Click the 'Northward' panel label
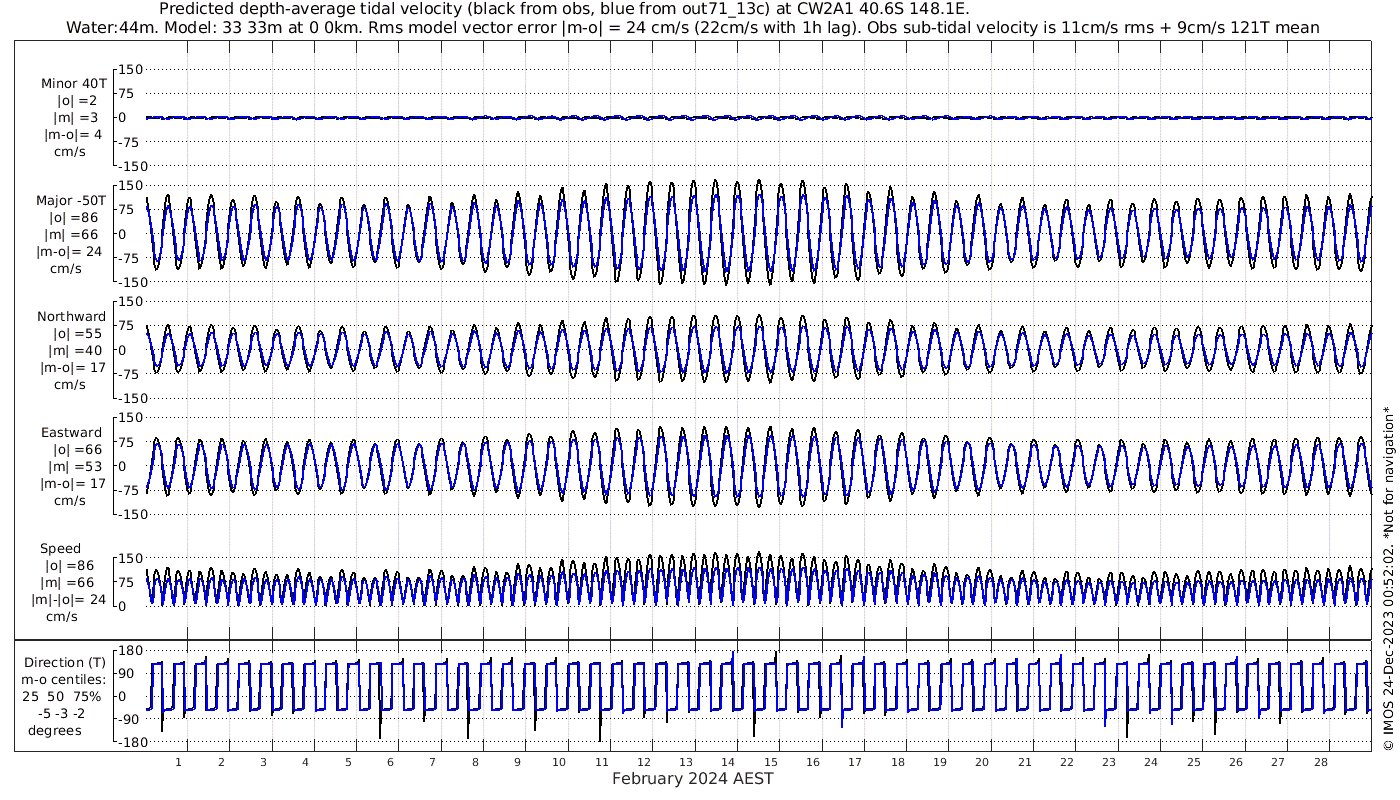1400x800 pixels. point(72,317)
